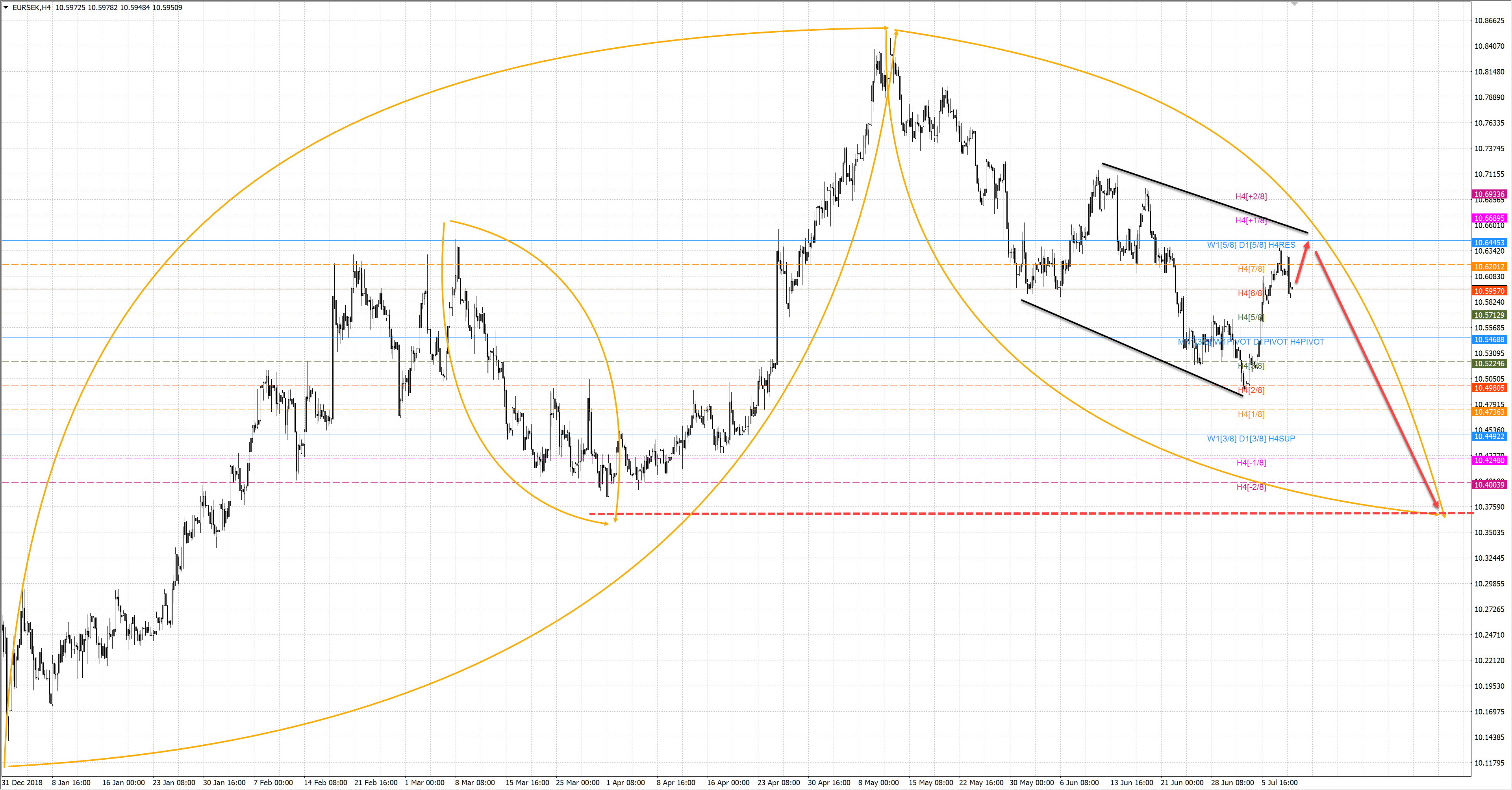Click the W1[3/8] D1[3/8] H4SUP label
This screenshot has width=1512, height=790.
tap(1251, 438)
